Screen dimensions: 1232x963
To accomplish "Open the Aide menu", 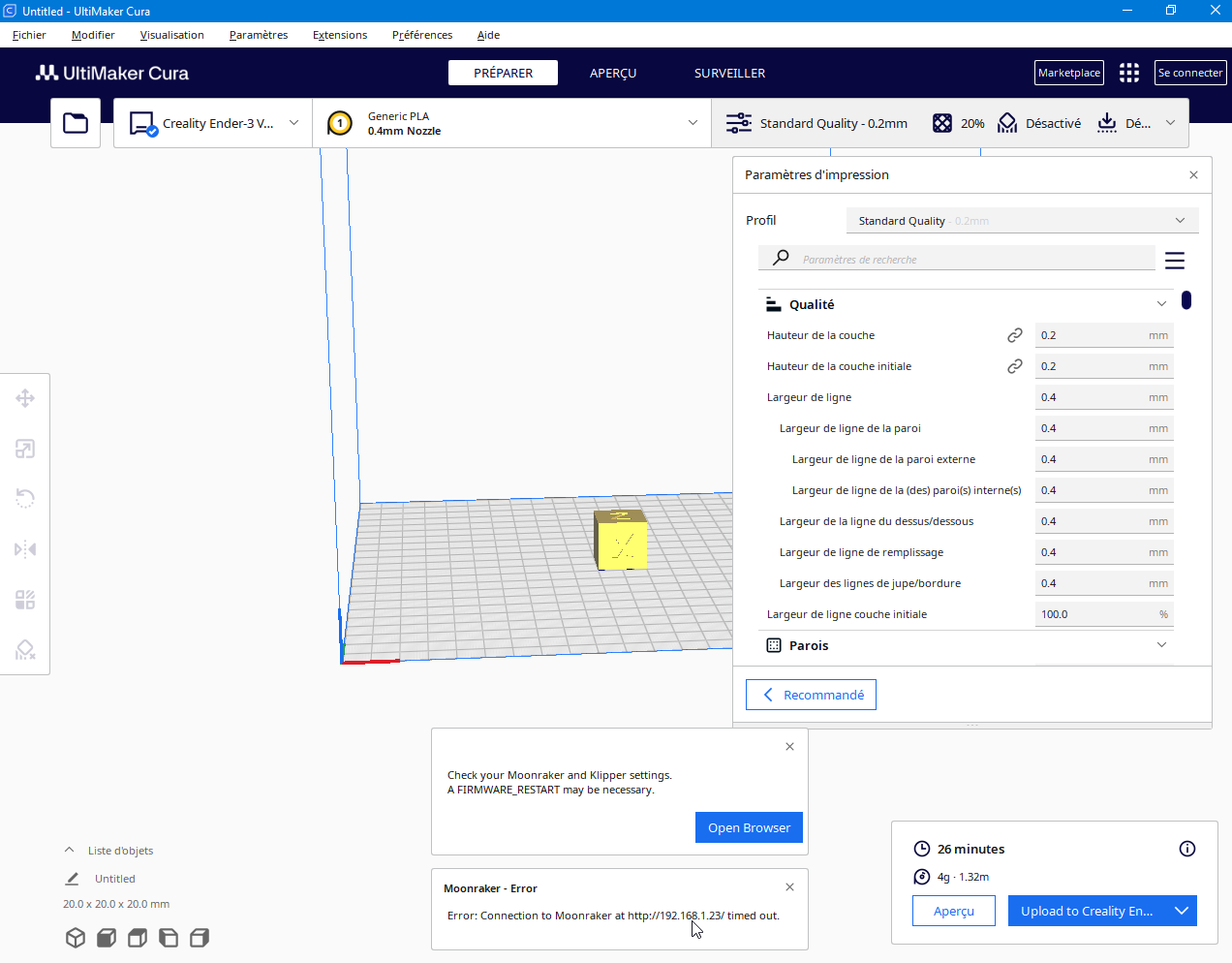I will pos(488,35).
